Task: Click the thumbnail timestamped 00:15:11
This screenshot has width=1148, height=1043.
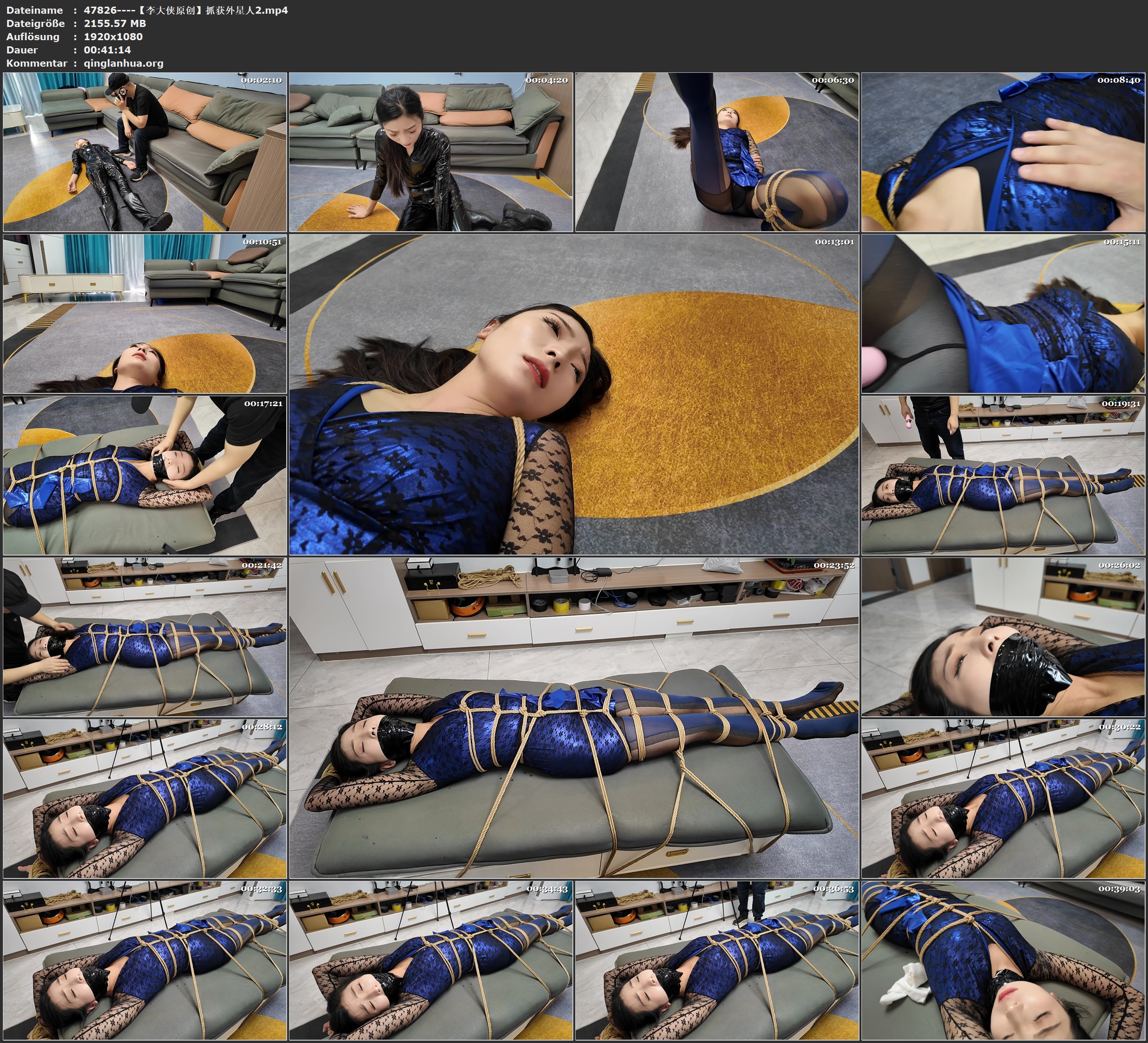Action: click(x=1003, y=313)
